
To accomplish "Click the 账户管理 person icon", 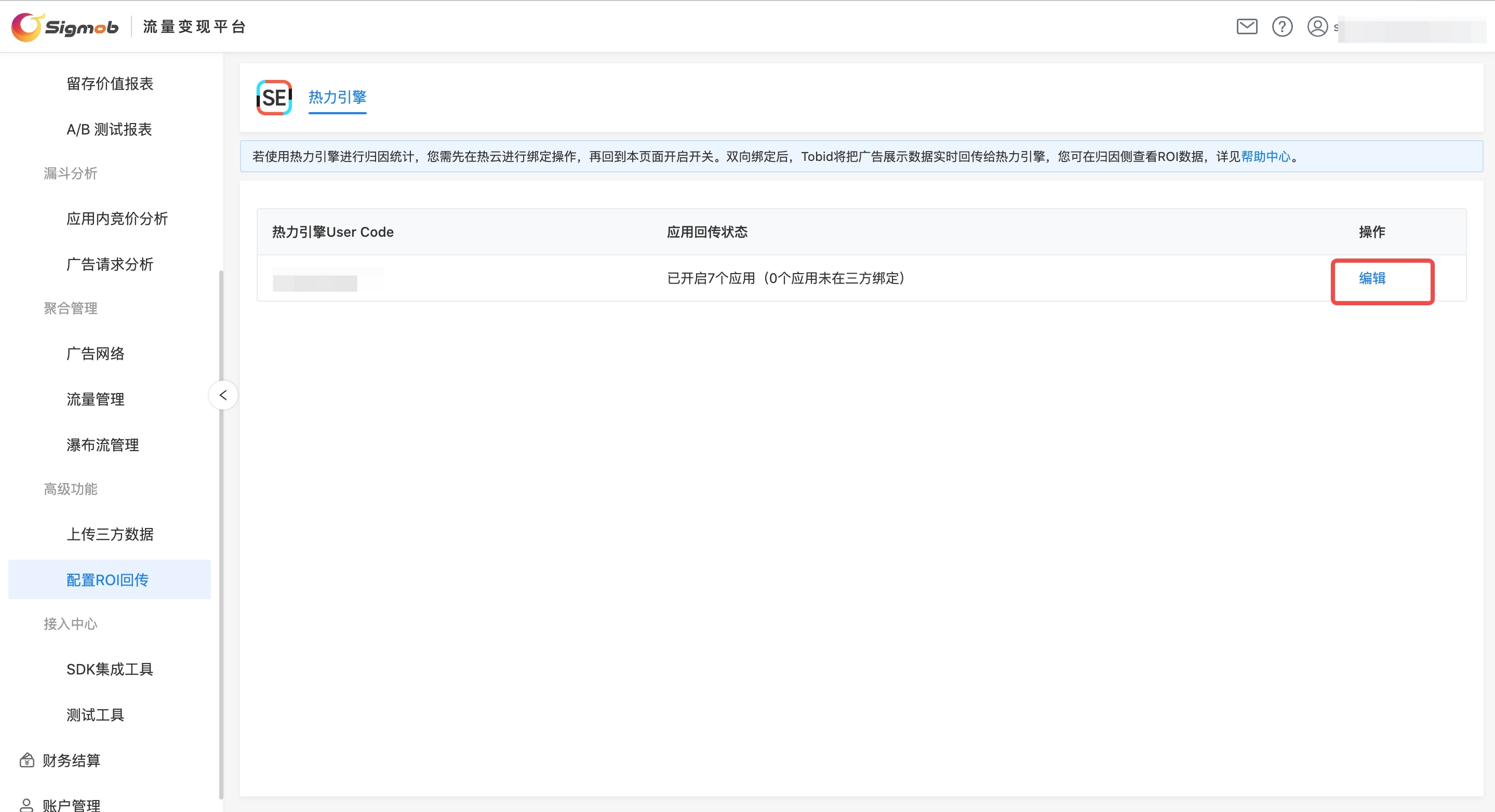I will (x=28, y=805).
